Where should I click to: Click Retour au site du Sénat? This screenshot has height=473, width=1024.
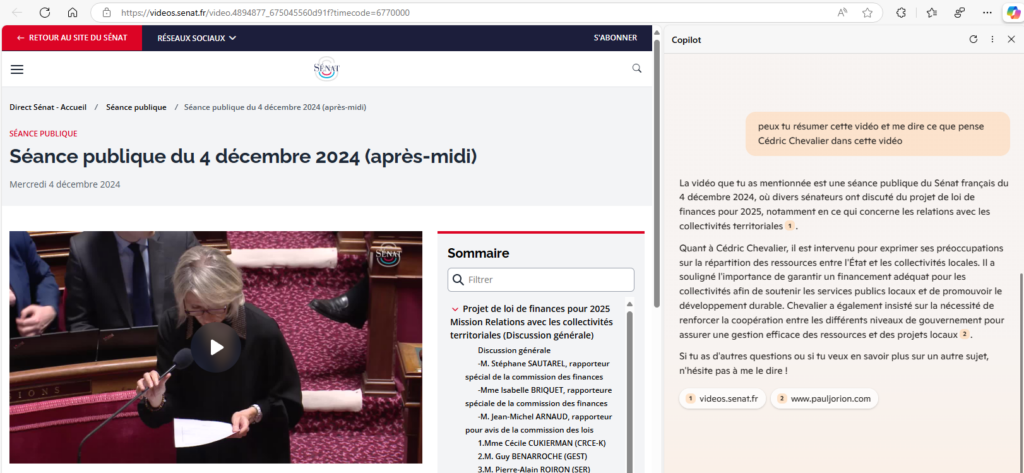pos(72,38)
